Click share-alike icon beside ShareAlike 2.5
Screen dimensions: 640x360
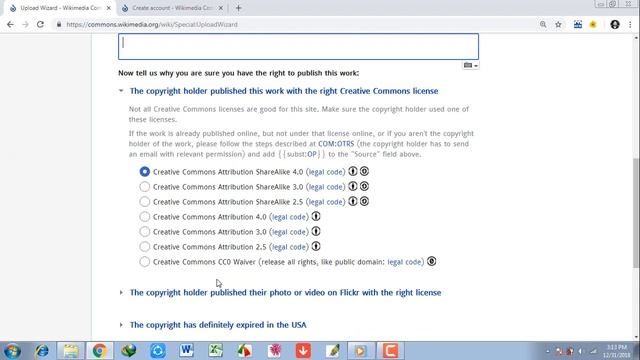pos(364,201)
